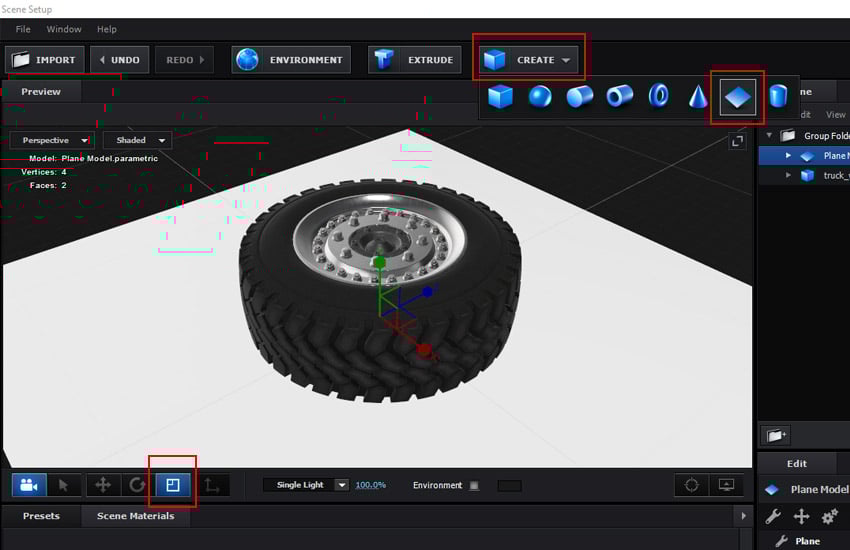The height and width of the screenshot is (550, 850).
Task: Open the Window menu
Action: (x=63, y=29)
